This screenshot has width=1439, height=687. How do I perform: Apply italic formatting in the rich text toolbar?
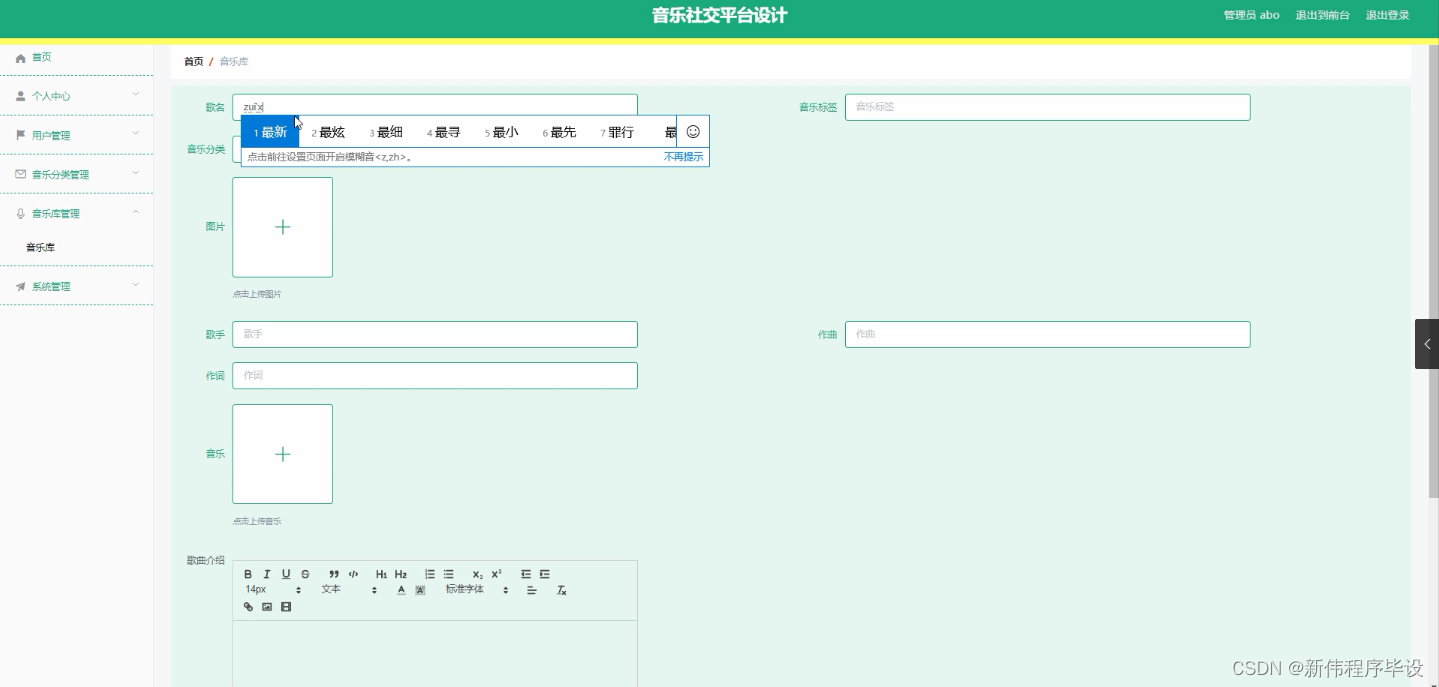(266, 573)
